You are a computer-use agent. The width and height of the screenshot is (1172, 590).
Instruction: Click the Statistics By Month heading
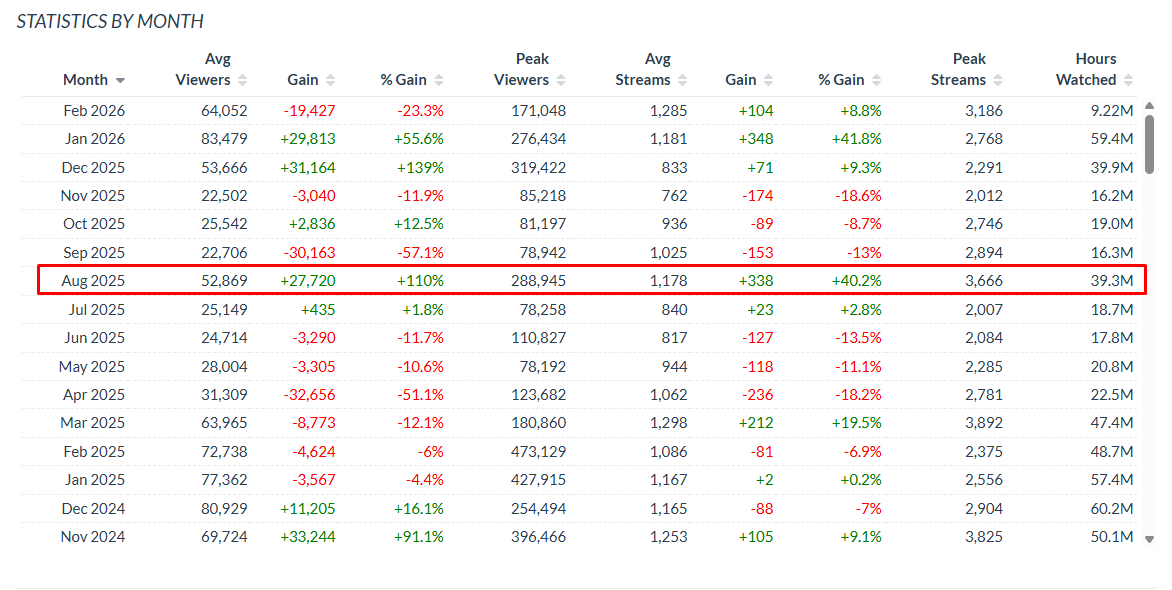pos(110,22)
